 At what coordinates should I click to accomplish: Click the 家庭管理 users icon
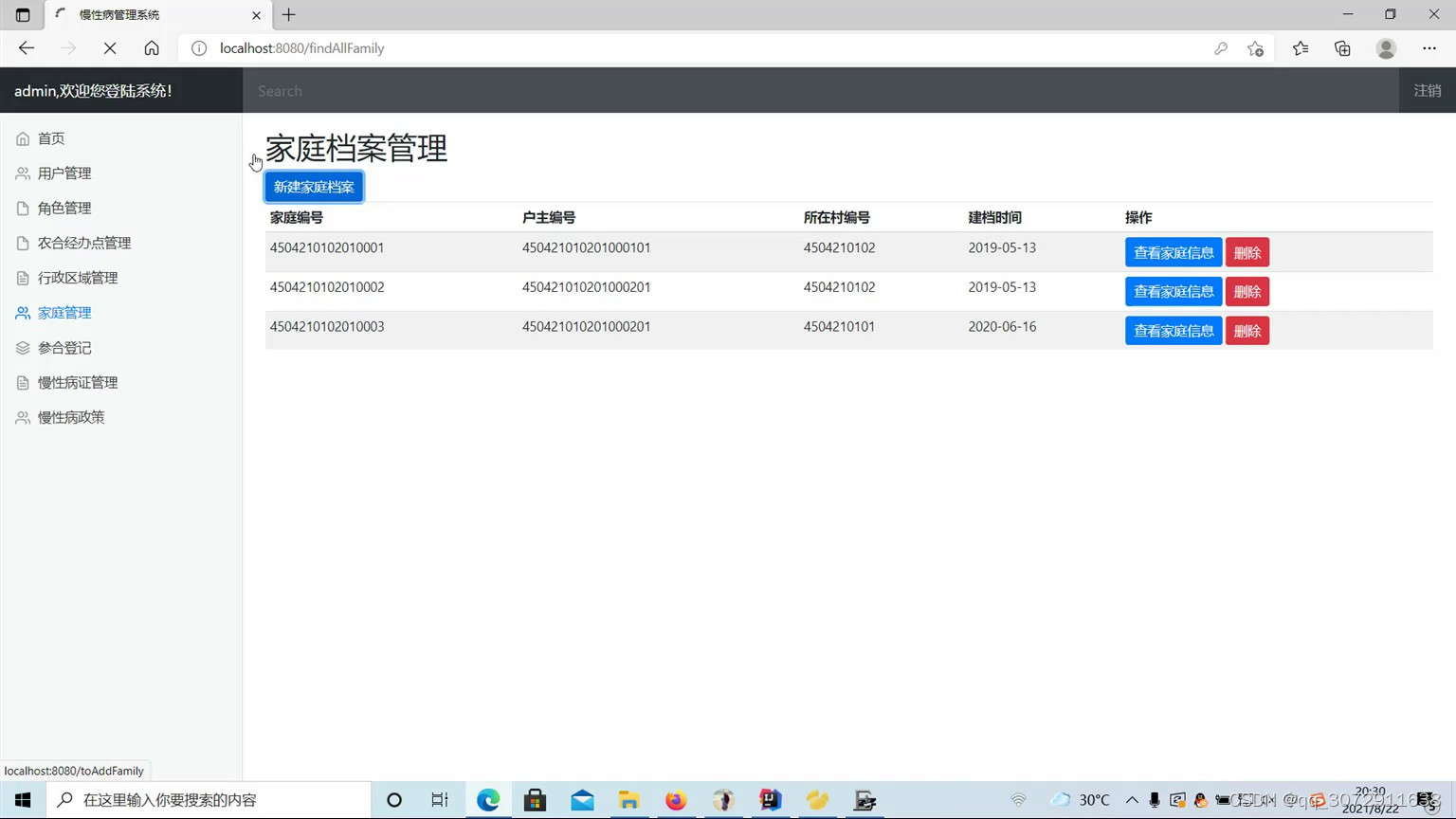pos(23,313)
